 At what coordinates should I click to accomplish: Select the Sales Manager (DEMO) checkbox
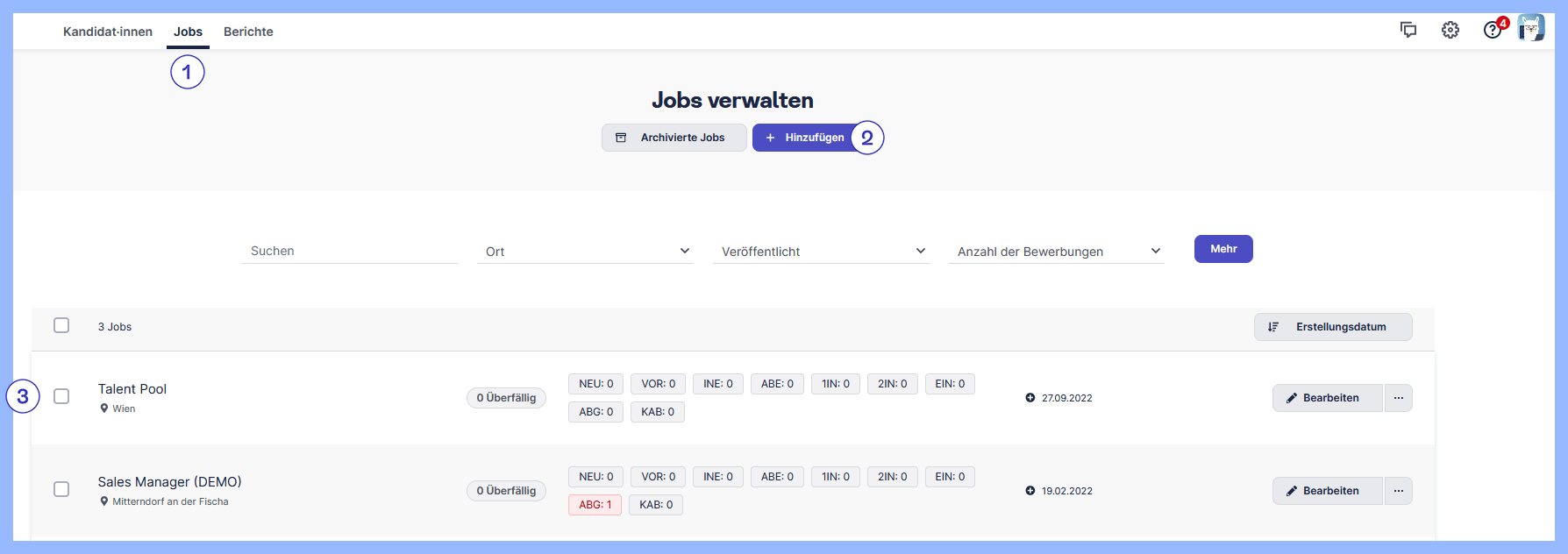61,489
